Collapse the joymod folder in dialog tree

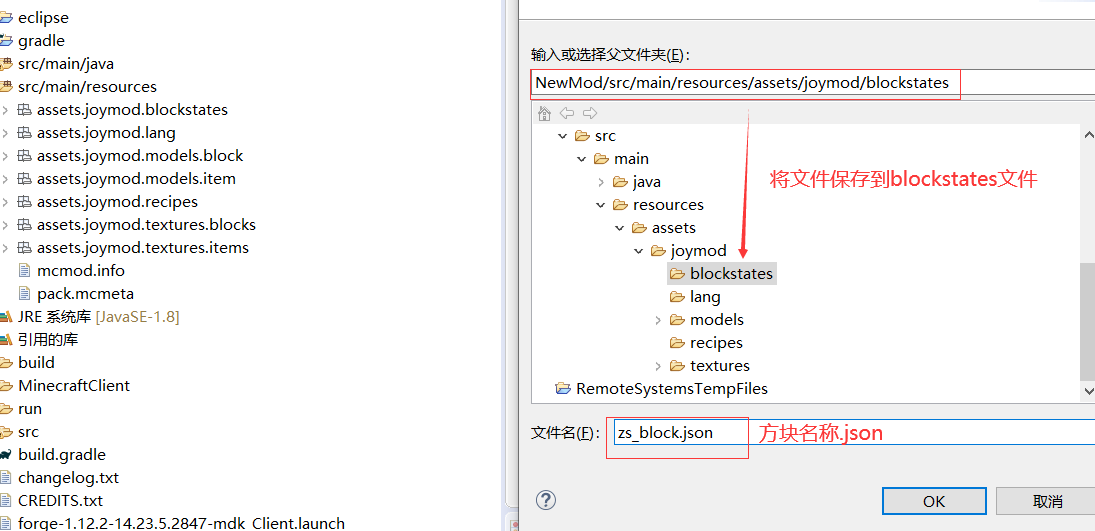click(x=638, y=251)
